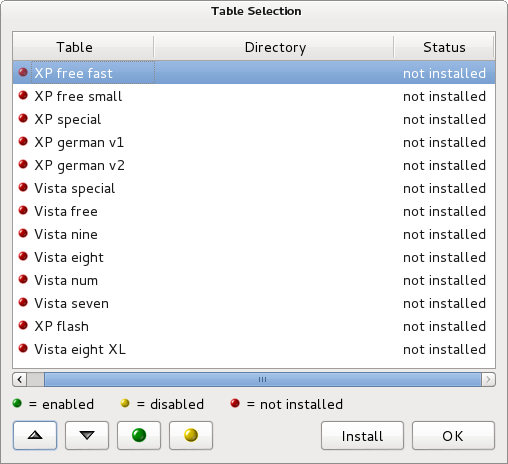Image resolution: width=508 pixels, height=464 pixels.
Task: Click the yellow disabled legend dot
Action: (125, 403)
